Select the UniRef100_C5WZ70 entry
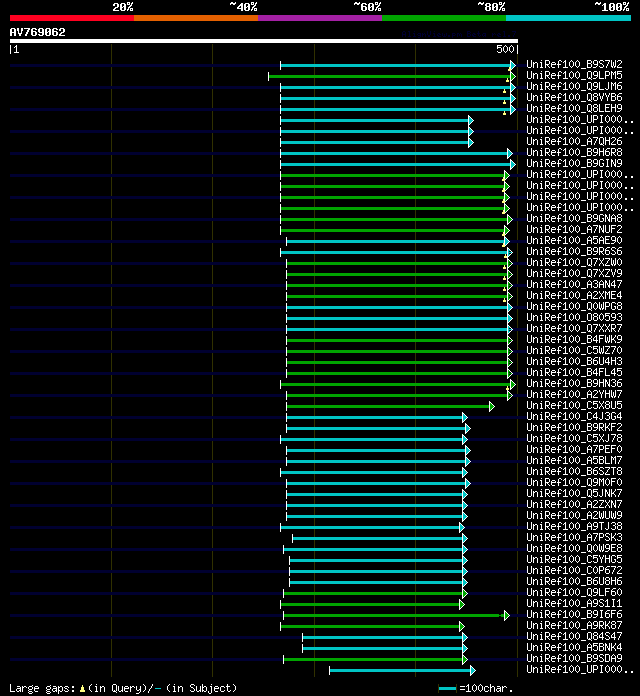The image size is (640, 696). [574, 351]
